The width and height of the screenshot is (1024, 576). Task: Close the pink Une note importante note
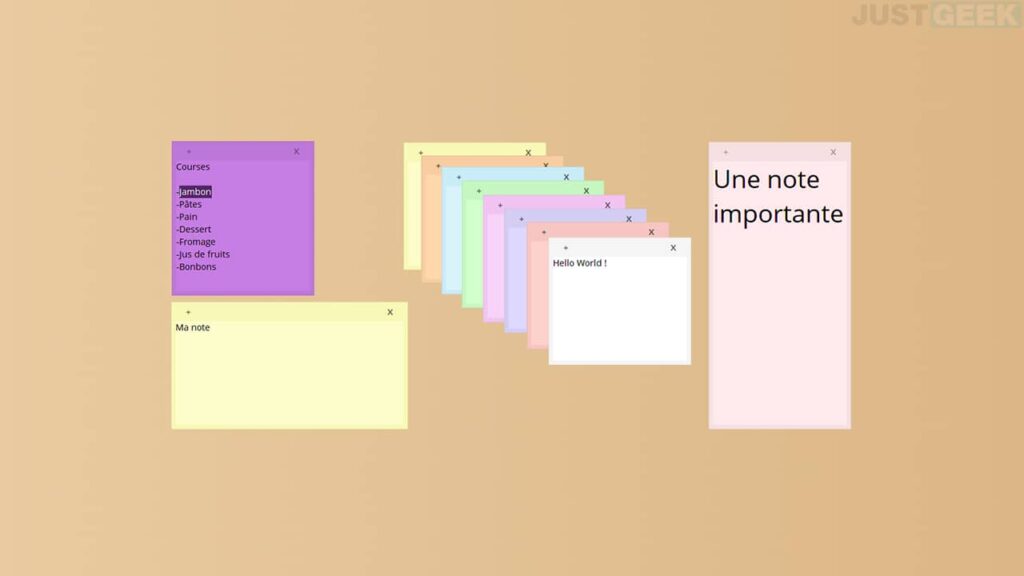point(833,152)
